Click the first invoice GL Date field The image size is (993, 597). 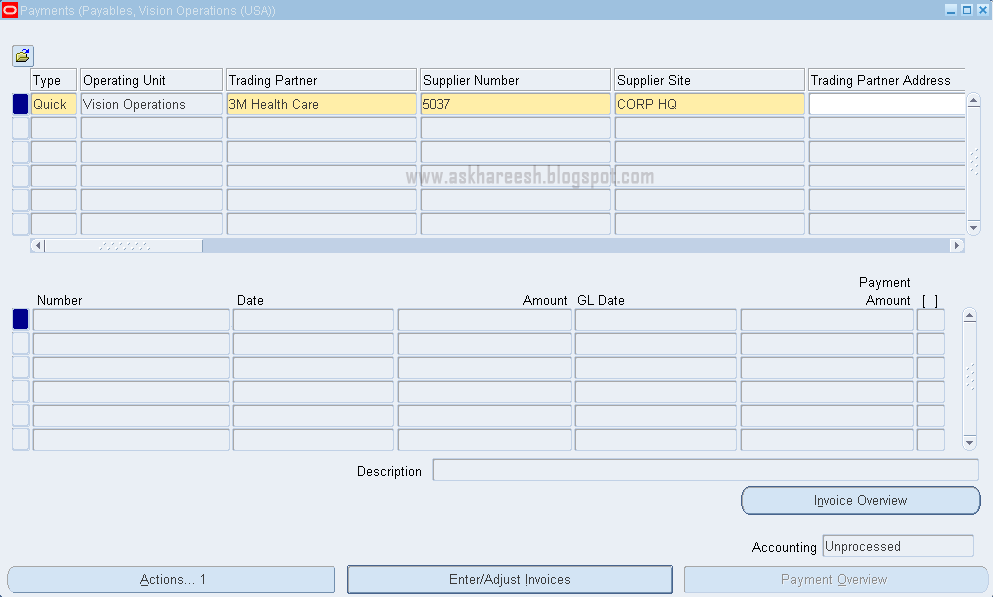(x=655, y=320)
